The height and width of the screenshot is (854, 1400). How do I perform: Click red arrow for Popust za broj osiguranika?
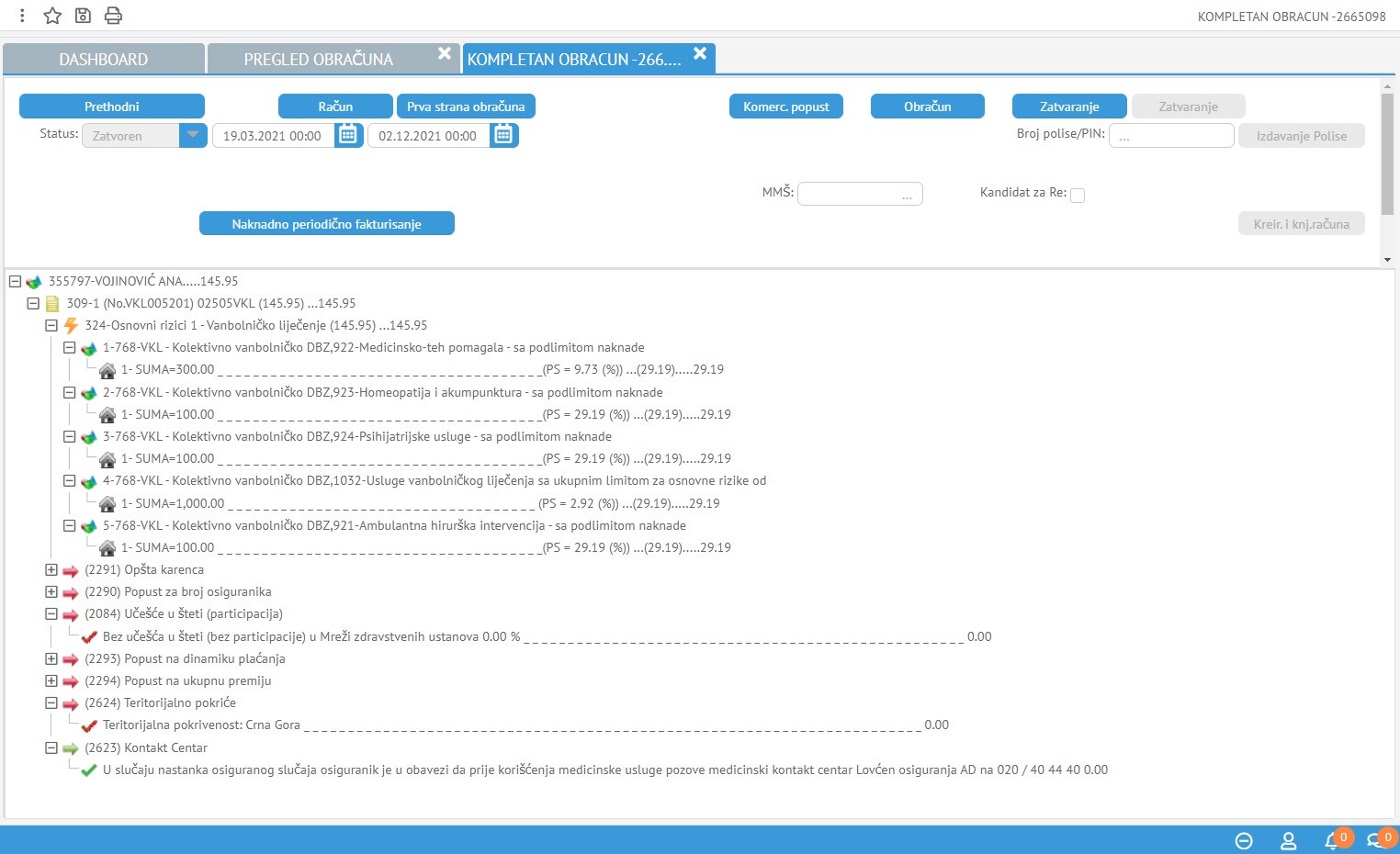[x=71, y=592]
